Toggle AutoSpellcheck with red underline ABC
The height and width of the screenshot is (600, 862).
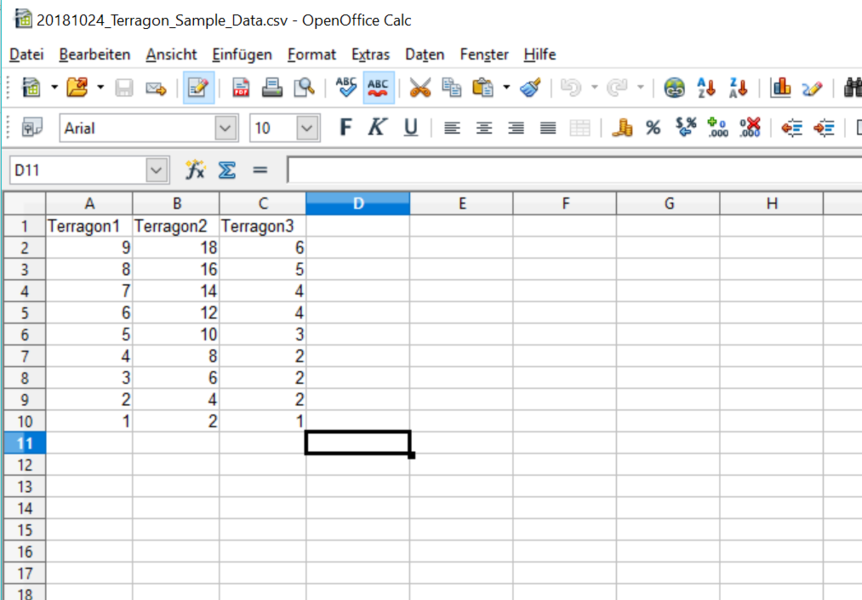[378, 88]
